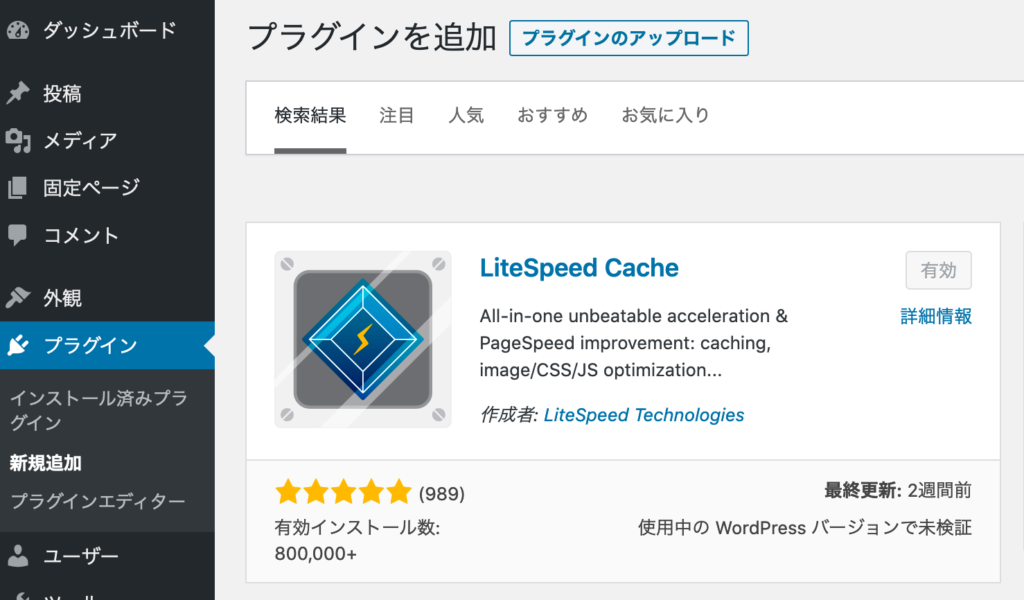Click the Comments speech bubble icon

click(x=18, y=236)
